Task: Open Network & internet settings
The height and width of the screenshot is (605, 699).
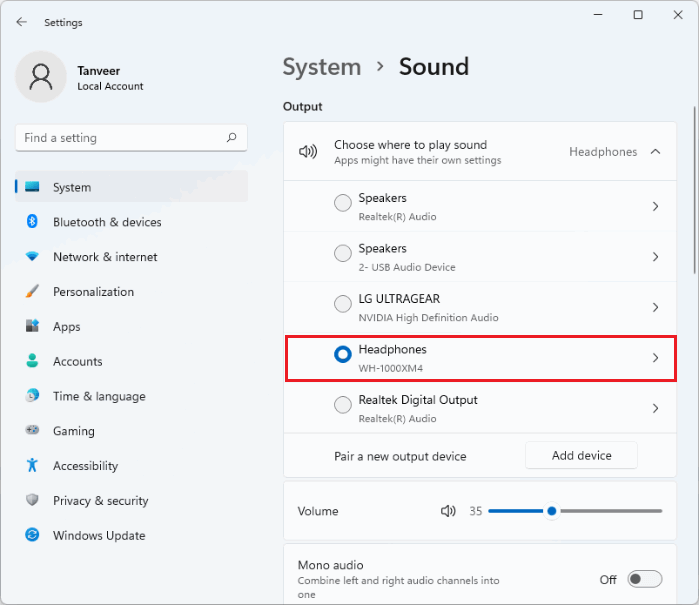Action: (x=132, y=256)
